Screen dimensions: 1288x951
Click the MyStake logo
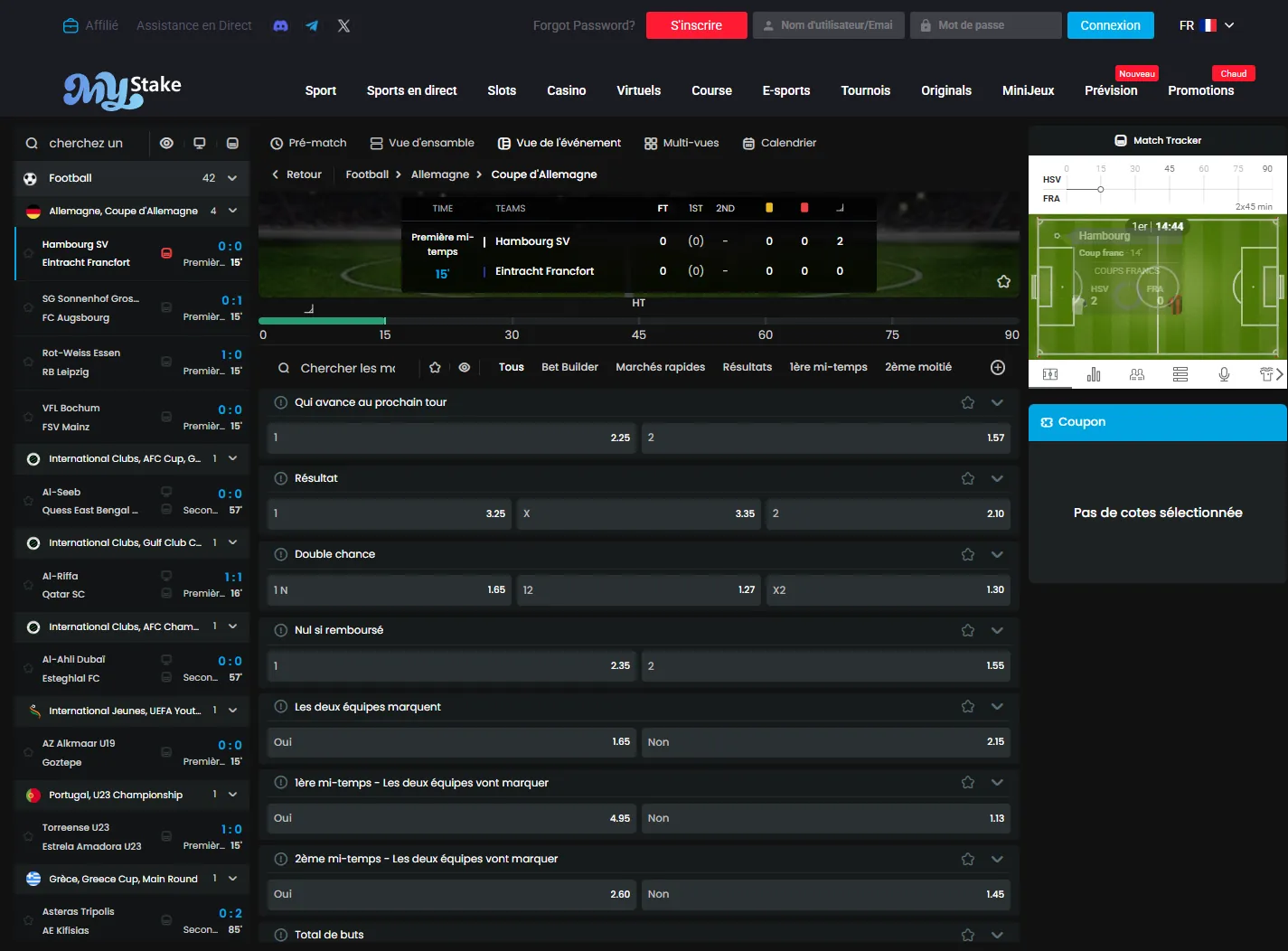click(x=122, y=89)
